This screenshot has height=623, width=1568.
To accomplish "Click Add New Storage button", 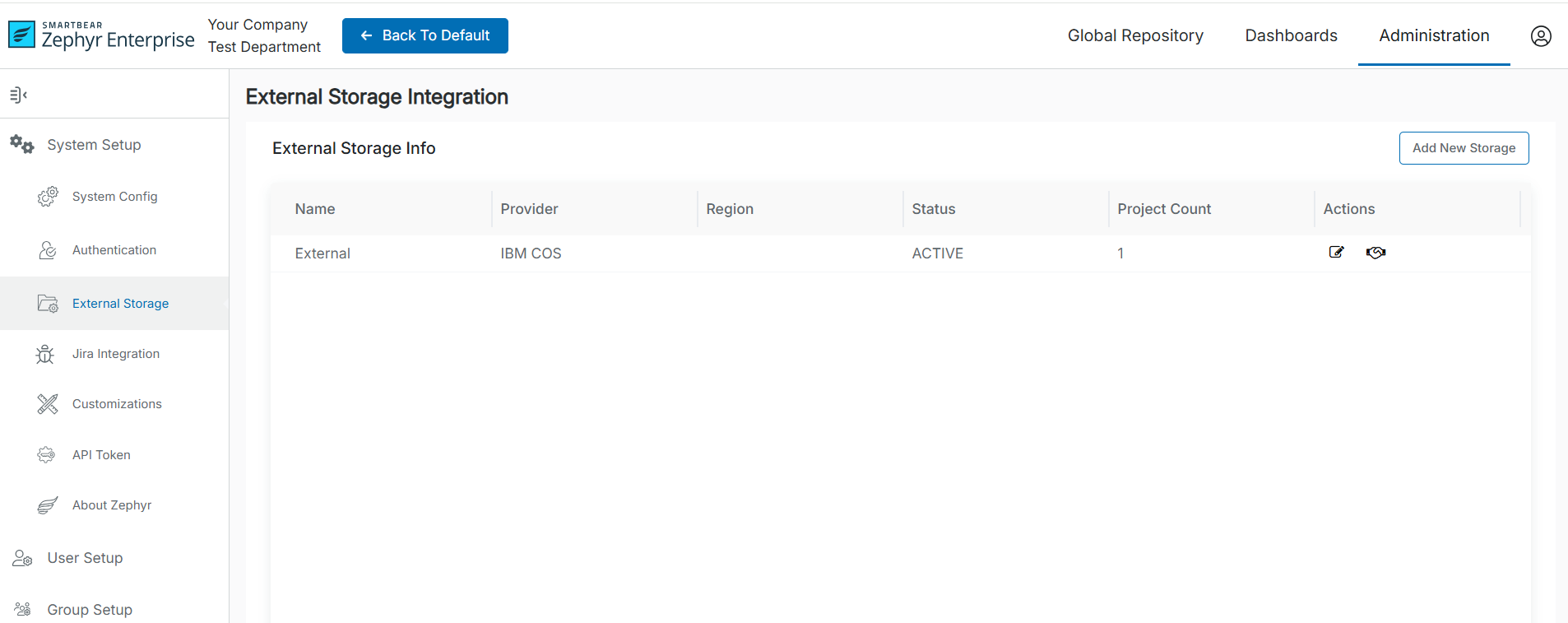I will [1463, 148].
